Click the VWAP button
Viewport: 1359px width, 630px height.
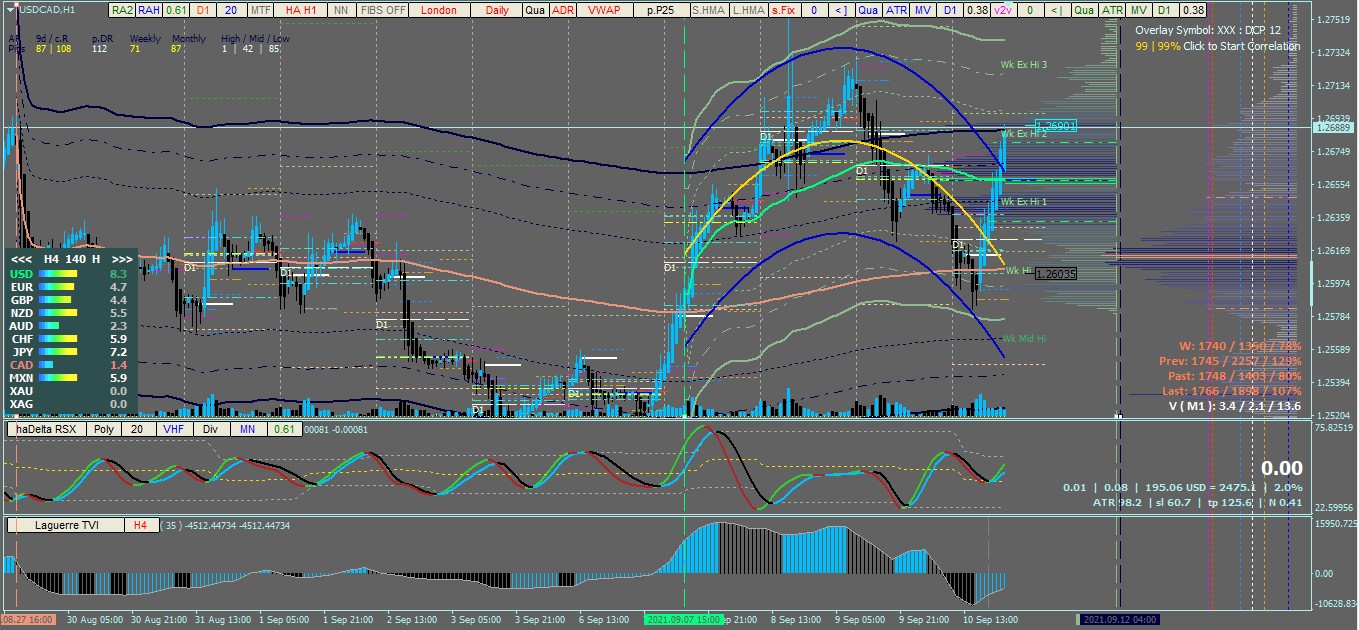pos(604,10)
